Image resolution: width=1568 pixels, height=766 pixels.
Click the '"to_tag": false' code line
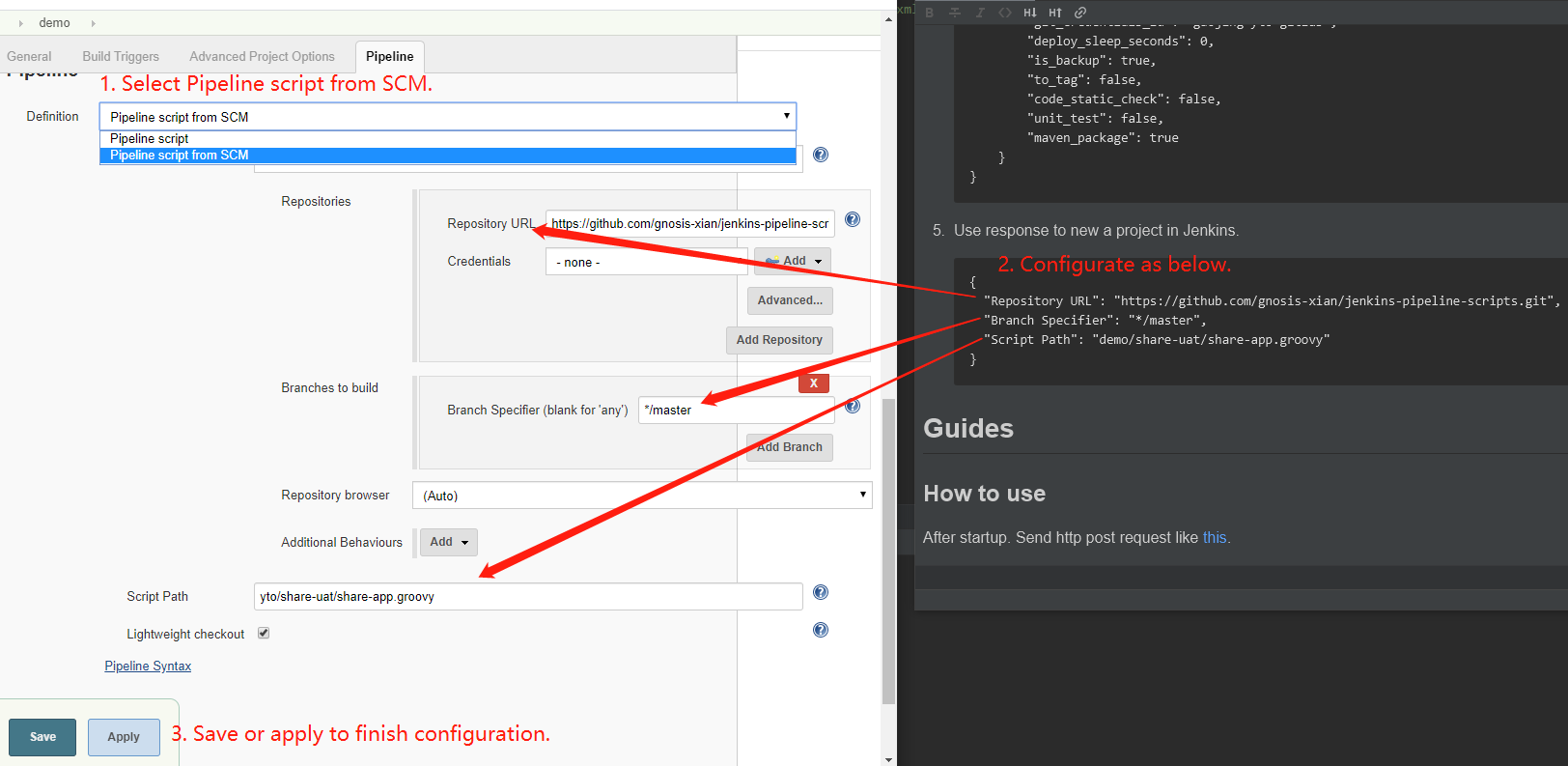(x=1084, y=80)
